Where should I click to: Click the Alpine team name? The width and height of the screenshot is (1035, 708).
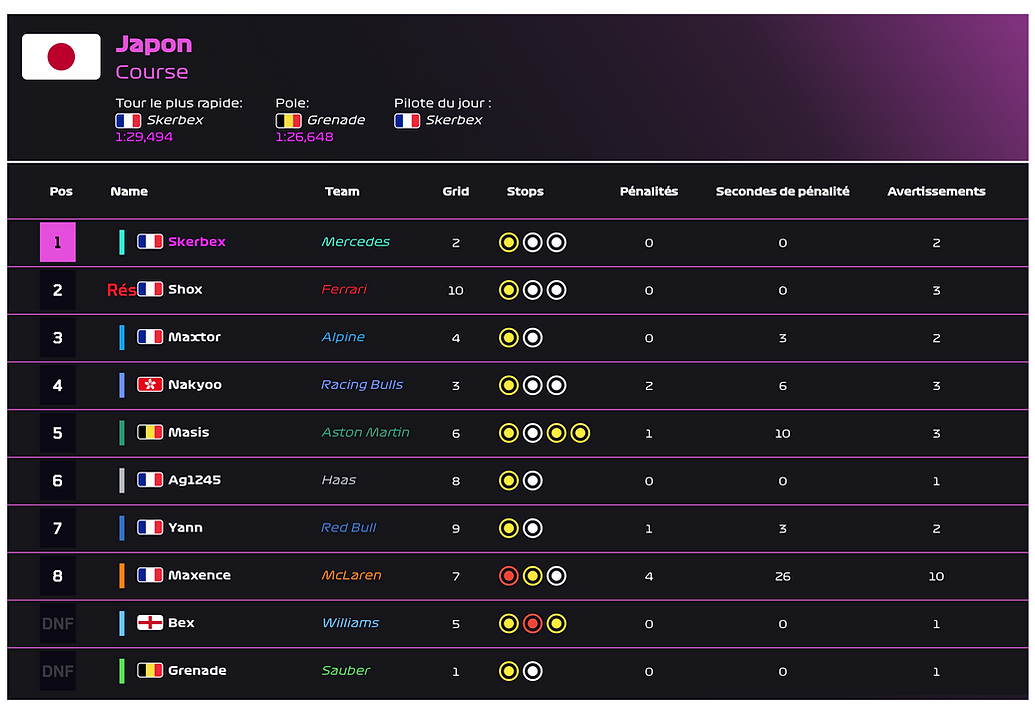coord(343,337)
